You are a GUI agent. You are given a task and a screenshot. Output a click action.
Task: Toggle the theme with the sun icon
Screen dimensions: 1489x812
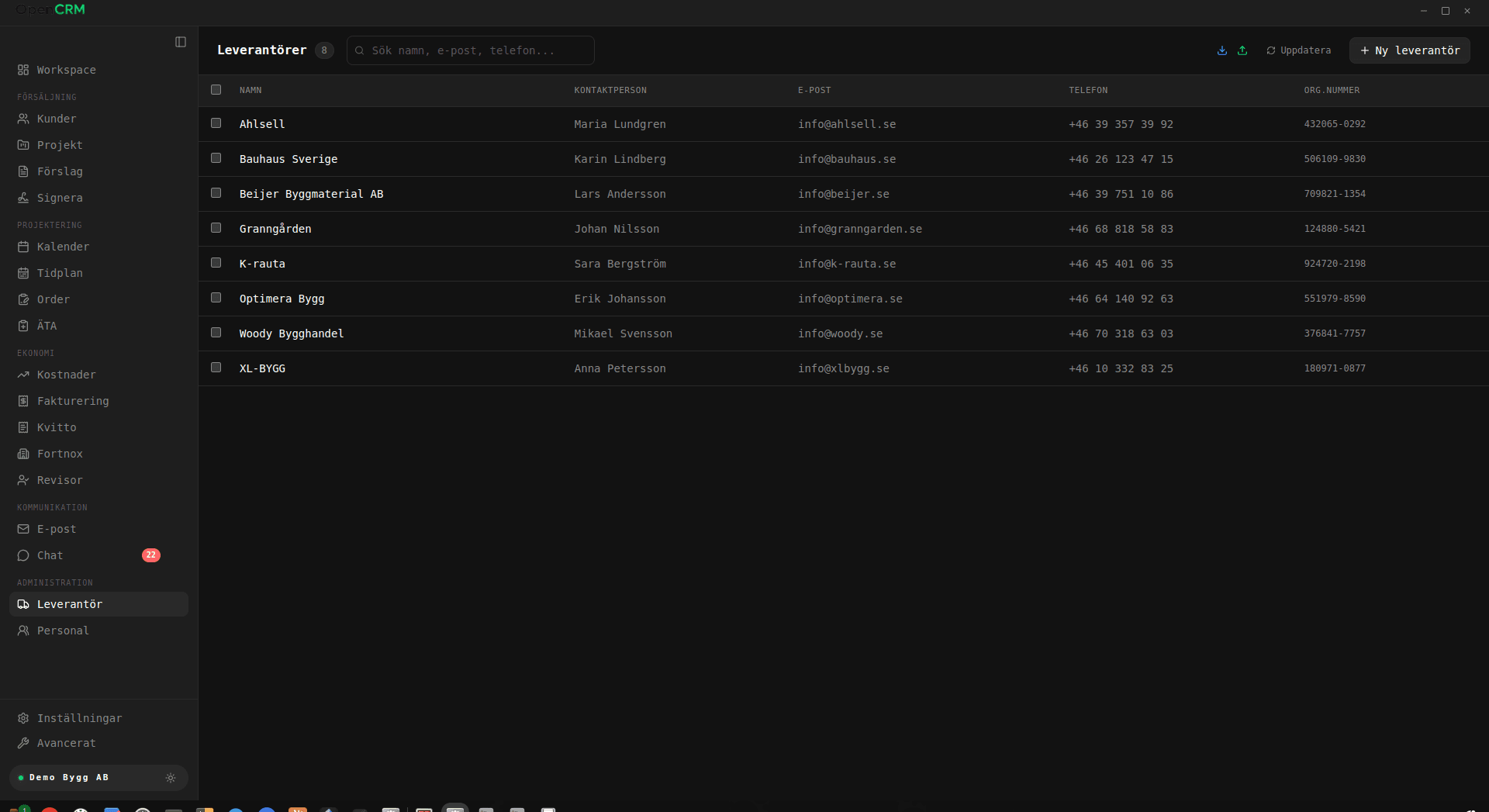171,778
